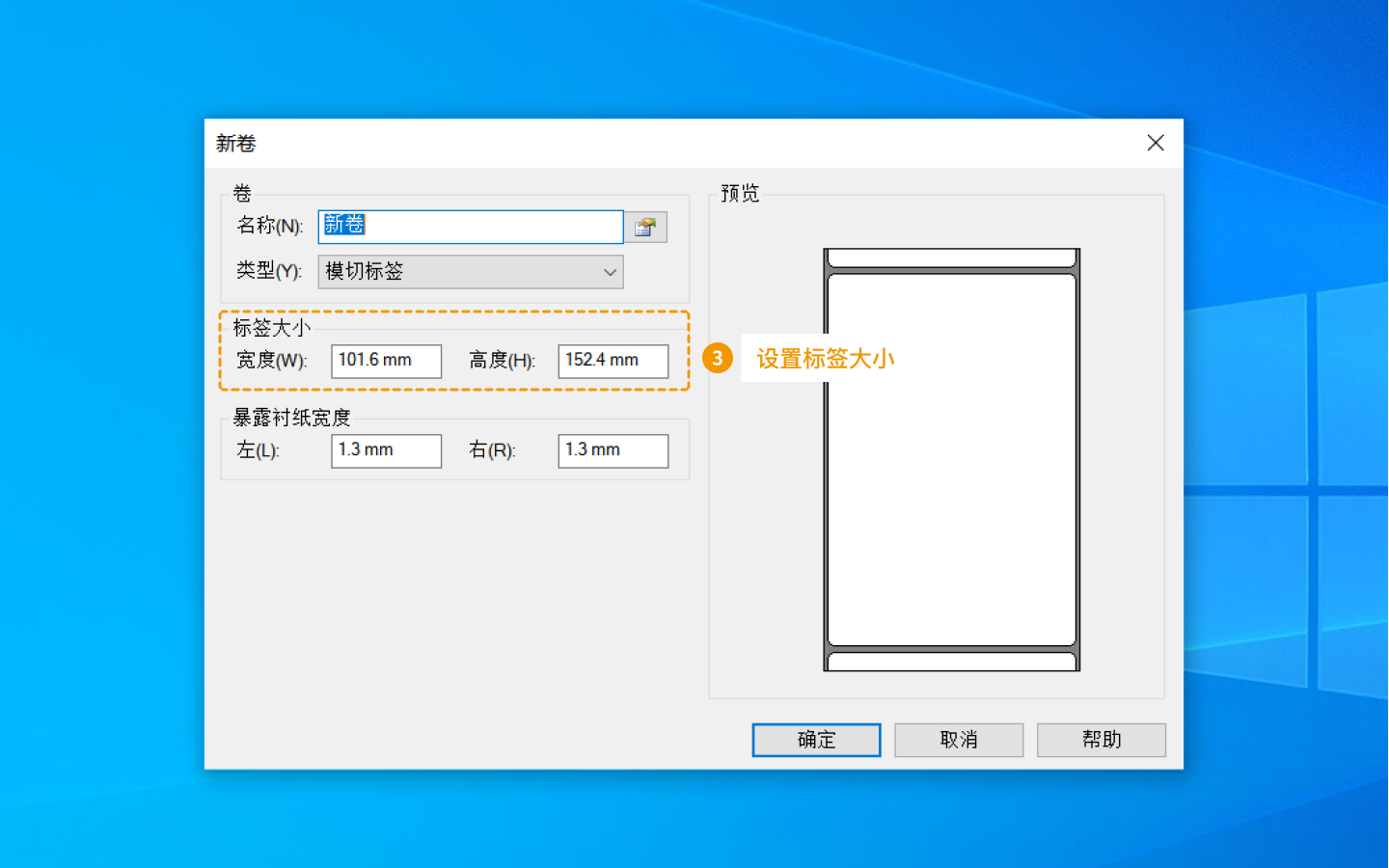Click the 设置标签大小 callout text
This screenshot has width=1389, height=868.
[x=825, y=359]
